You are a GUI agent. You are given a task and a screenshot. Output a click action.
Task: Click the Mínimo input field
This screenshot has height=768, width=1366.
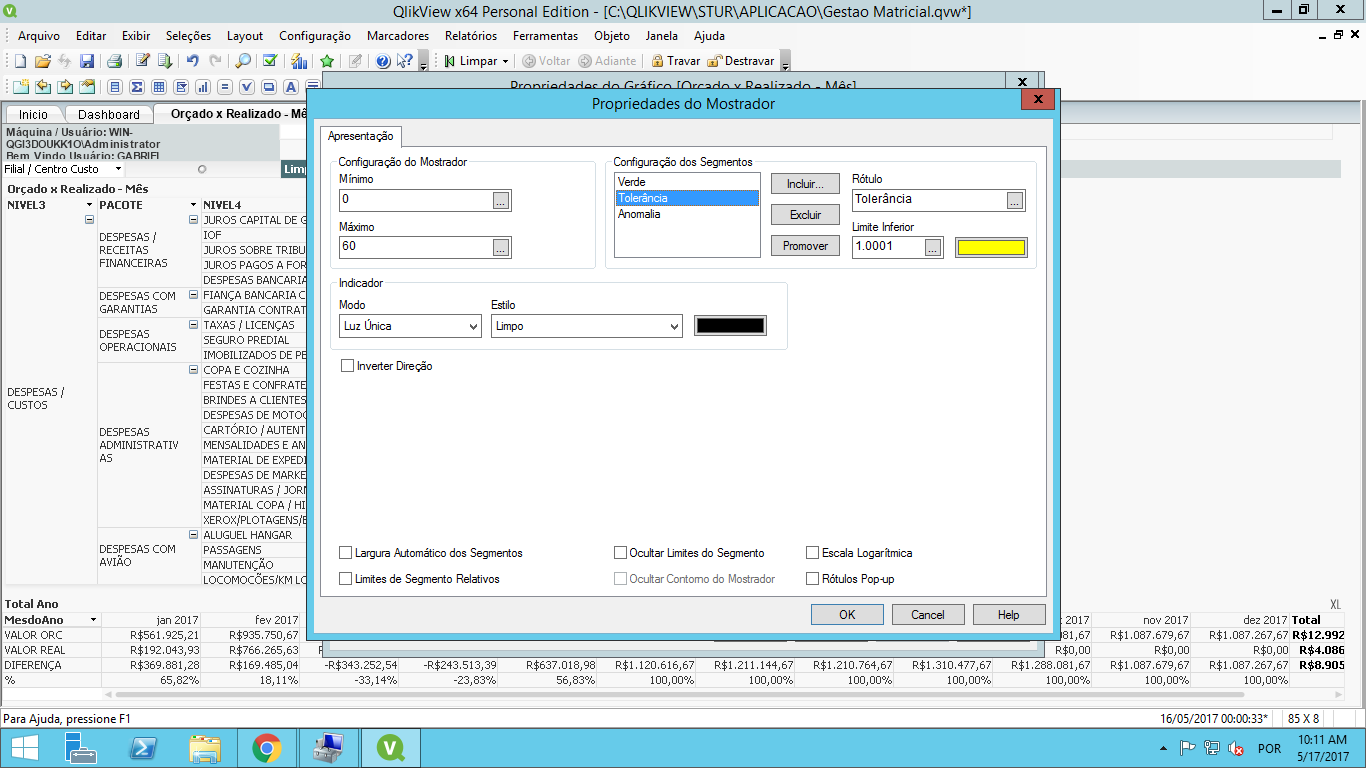(415, 200)
